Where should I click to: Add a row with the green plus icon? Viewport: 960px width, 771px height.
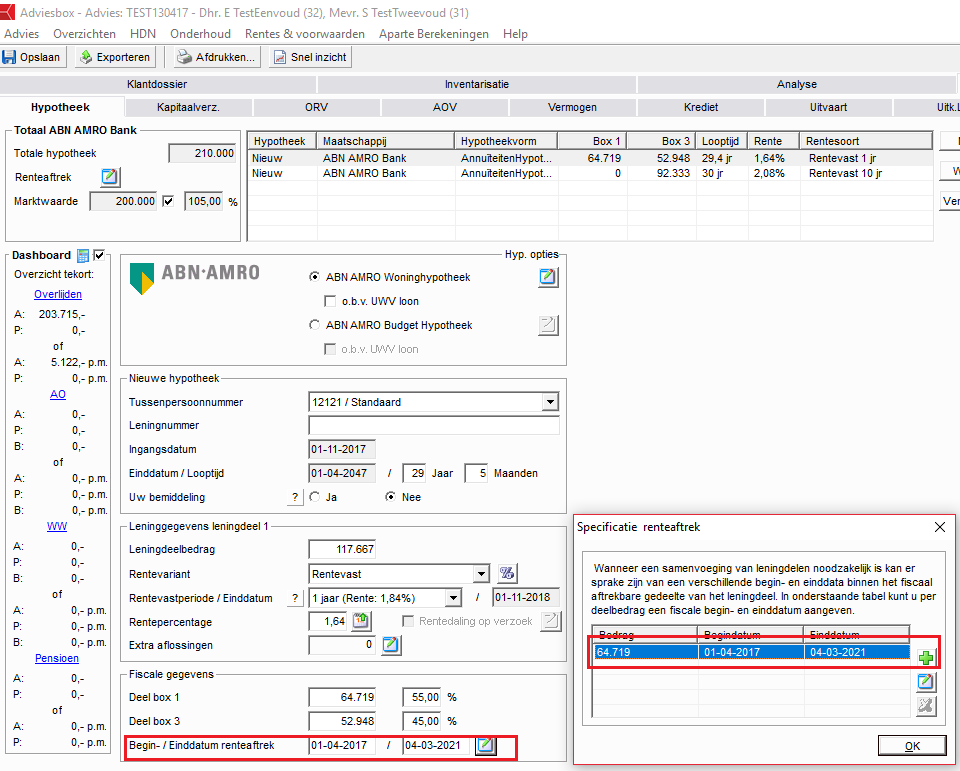(x=926, y=658)
